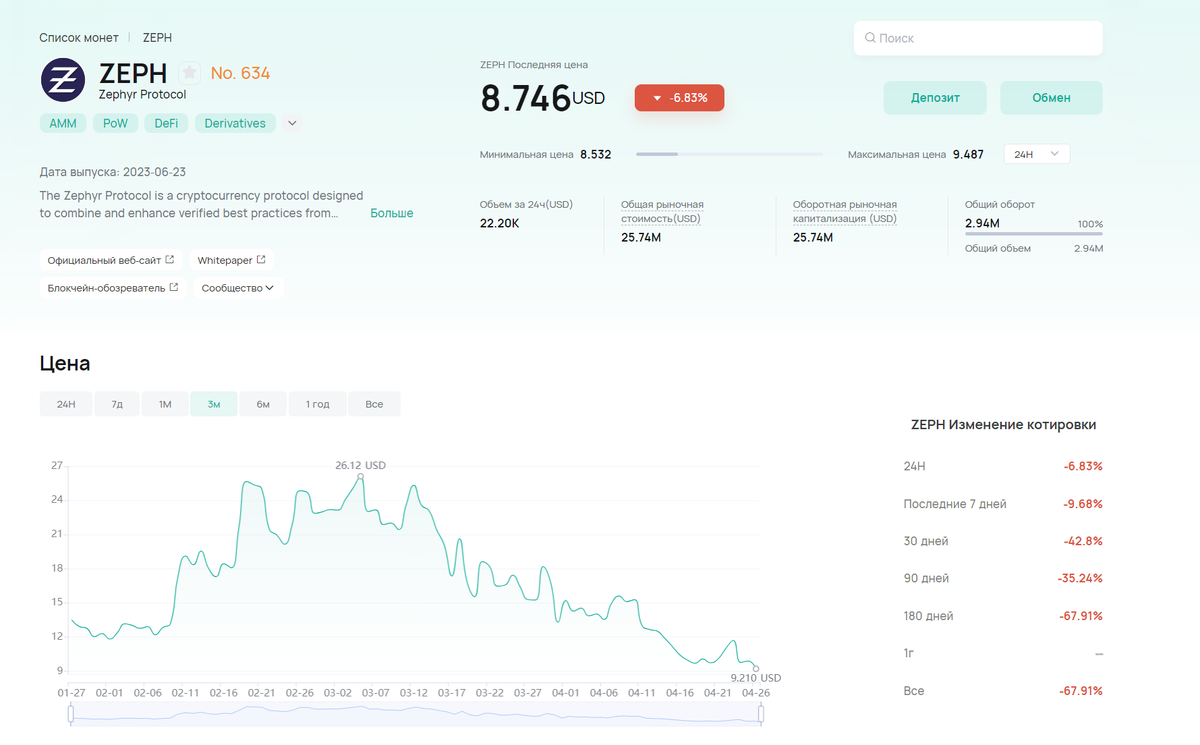Click the Минимальная цена 8.532 value

click(x=595, y=155)
